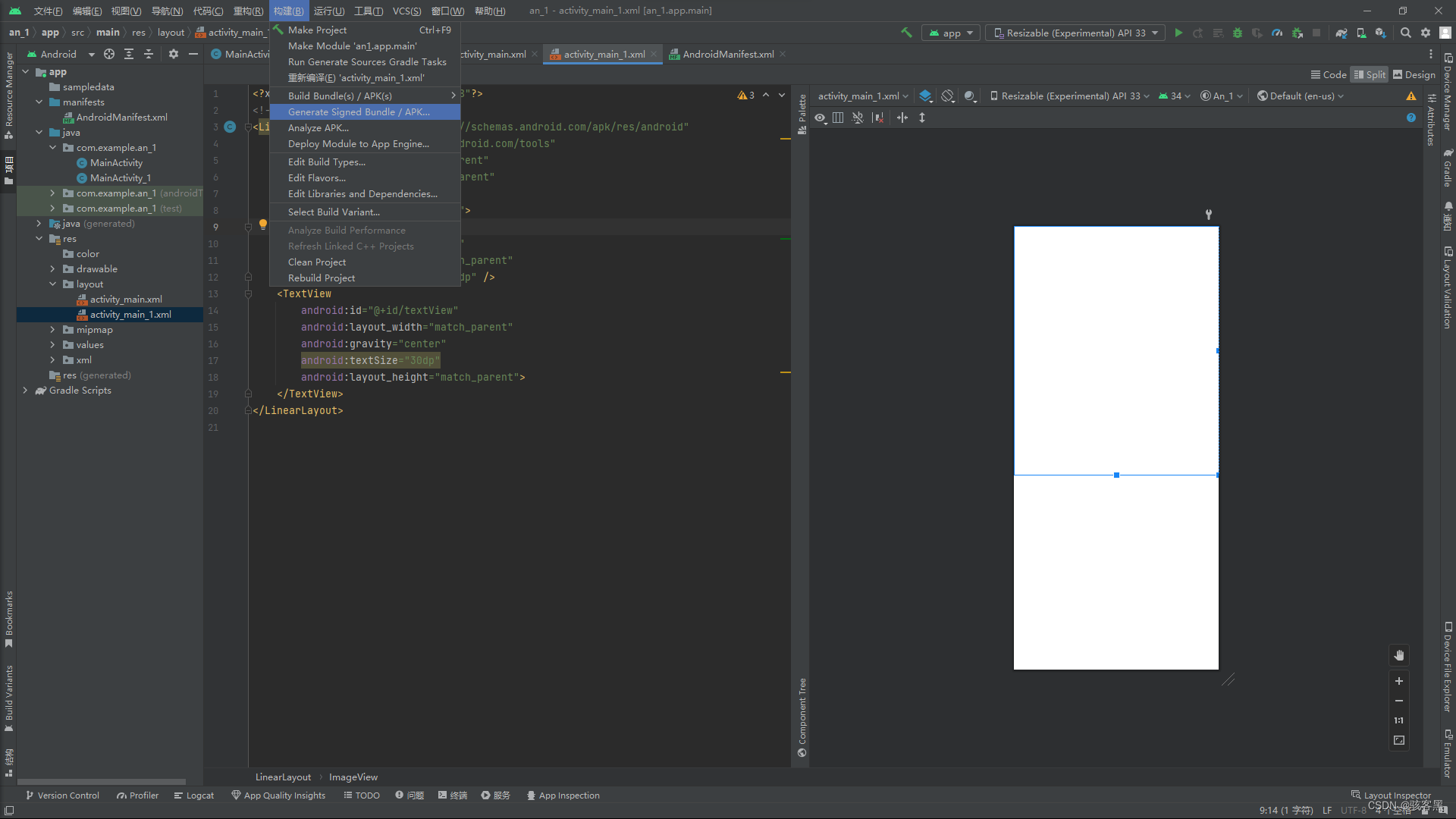Click the Search Everywhere magnifier icon
Image resolution: width=1456 pixels, height=819 pixels.
1406,33
